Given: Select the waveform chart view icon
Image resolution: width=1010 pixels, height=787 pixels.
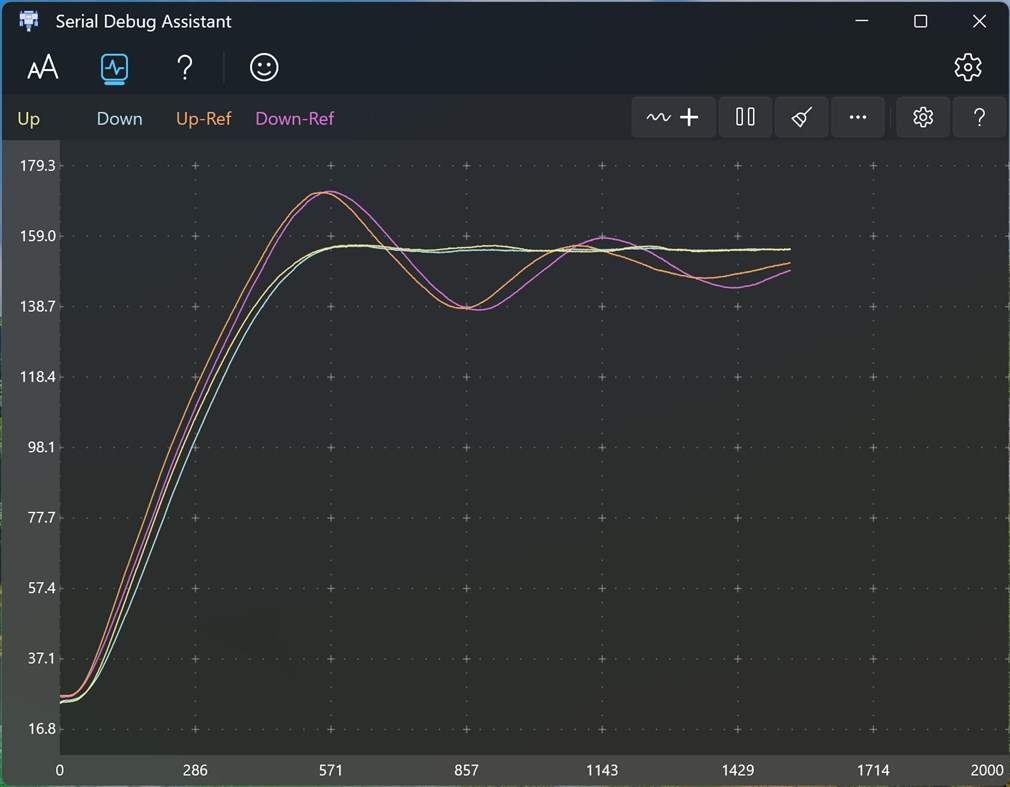Looking at the screenshot, I should tap(115, 68).
